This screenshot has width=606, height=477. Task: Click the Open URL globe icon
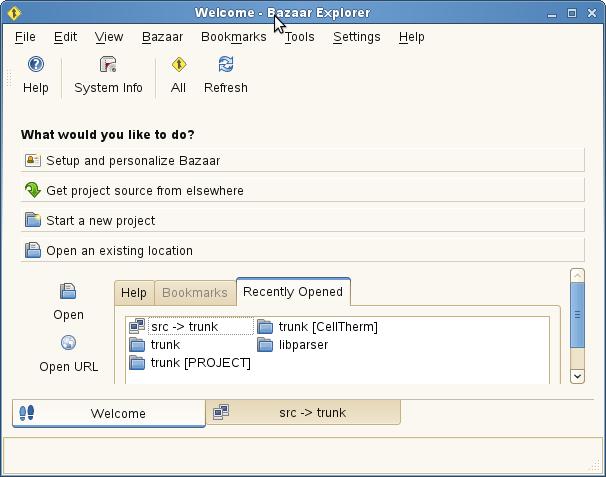click(68, 342)
